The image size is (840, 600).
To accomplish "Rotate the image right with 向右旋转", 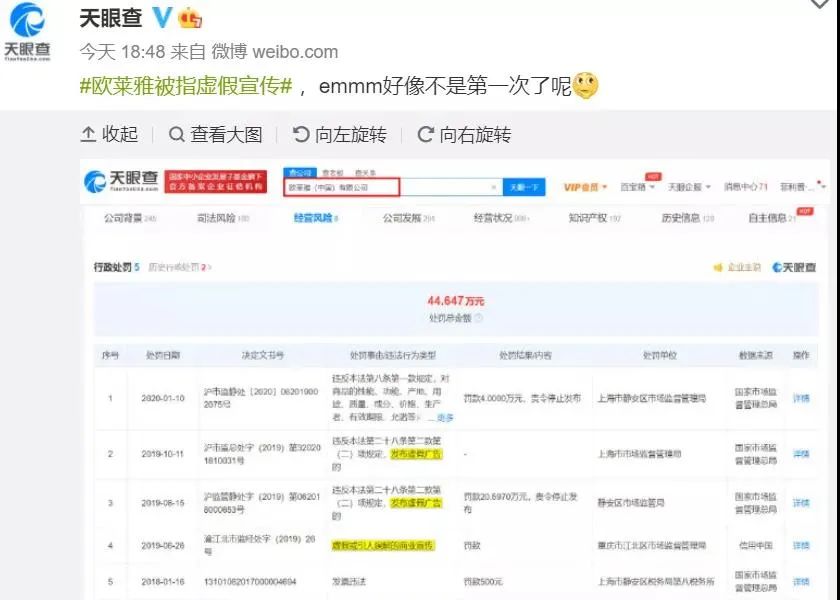I will (464, 134).
